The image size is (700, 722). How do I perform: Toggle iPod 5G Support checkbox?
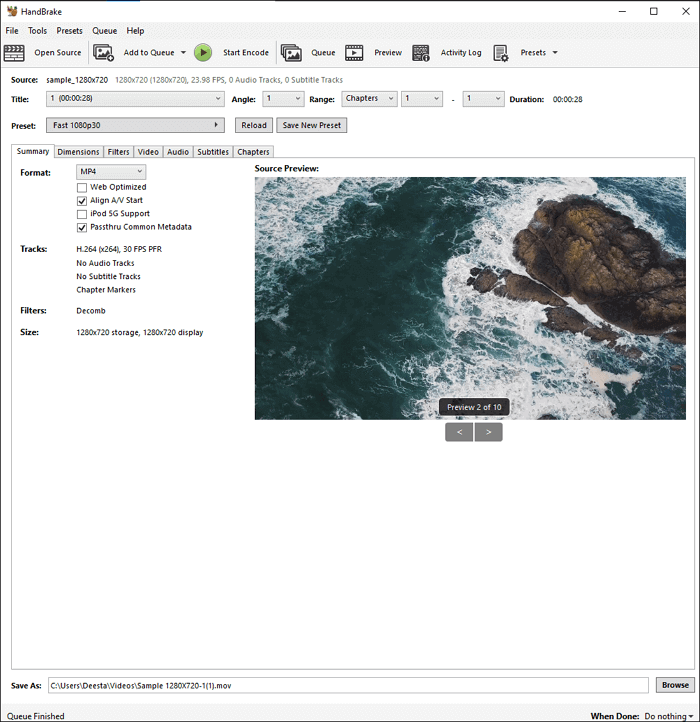[82, 214]
